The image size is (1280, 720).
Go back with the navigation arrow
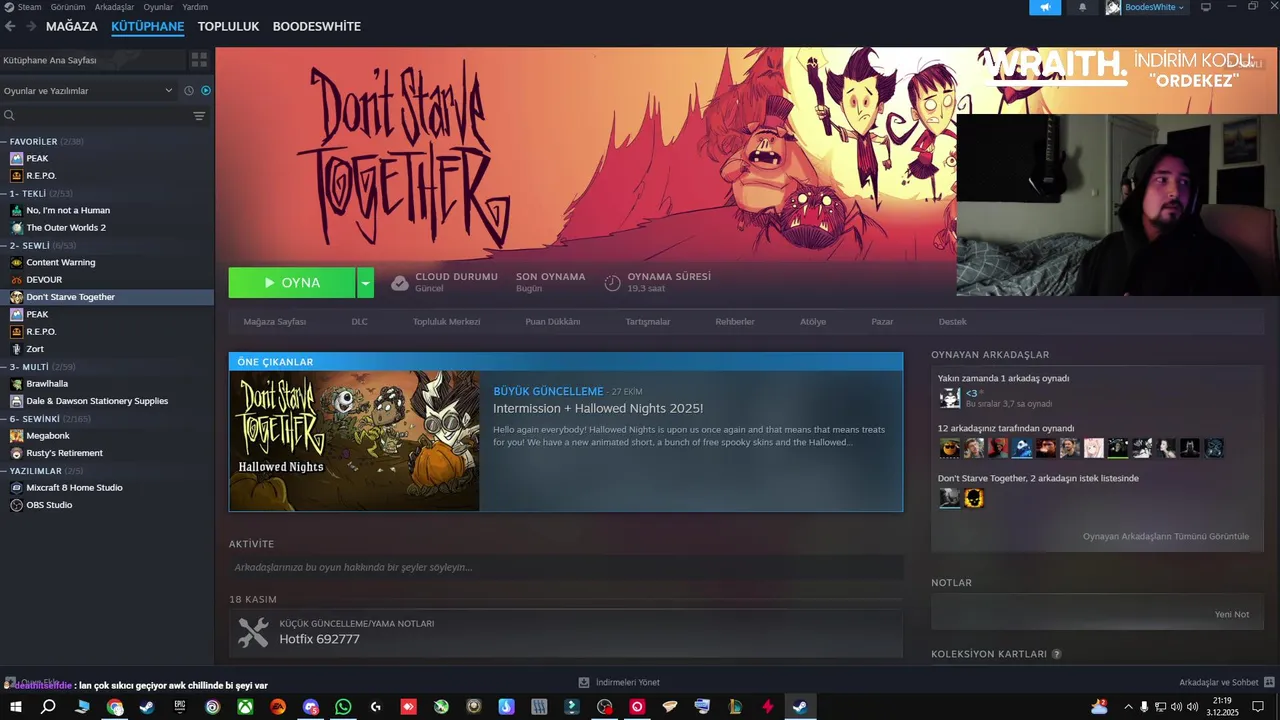coord(10,26)
